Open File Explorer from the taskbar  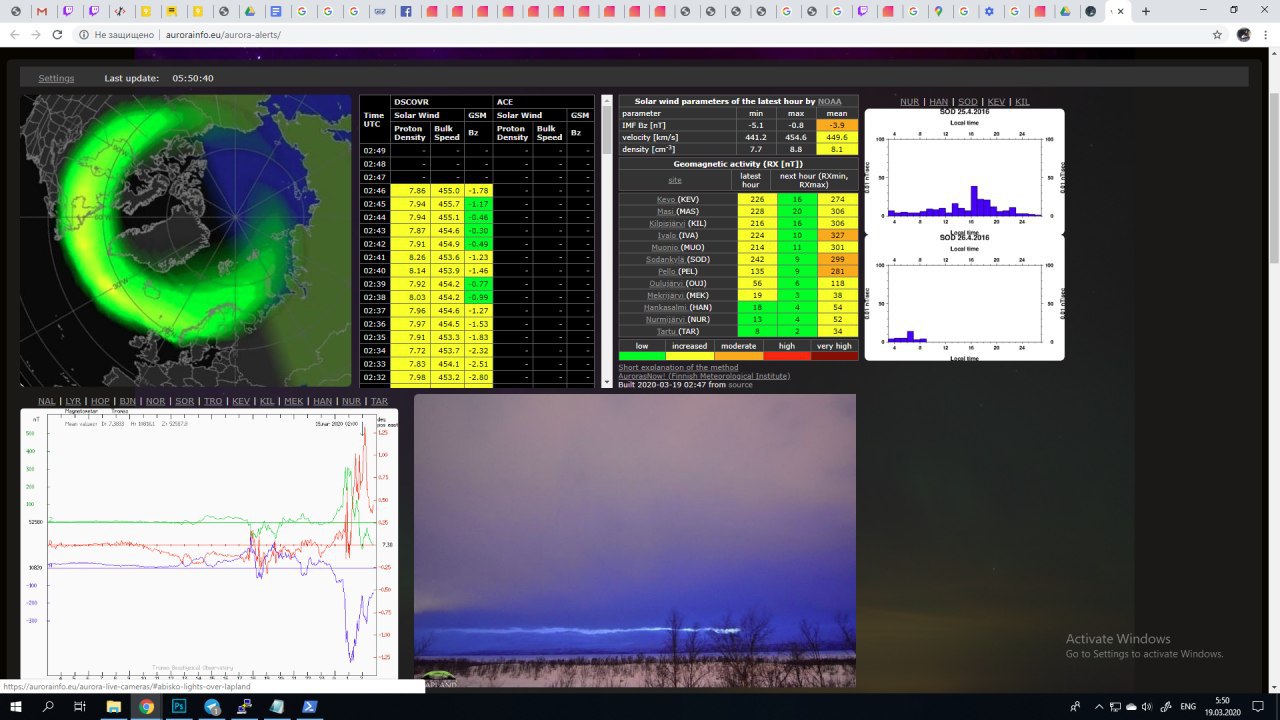(113, 706)
